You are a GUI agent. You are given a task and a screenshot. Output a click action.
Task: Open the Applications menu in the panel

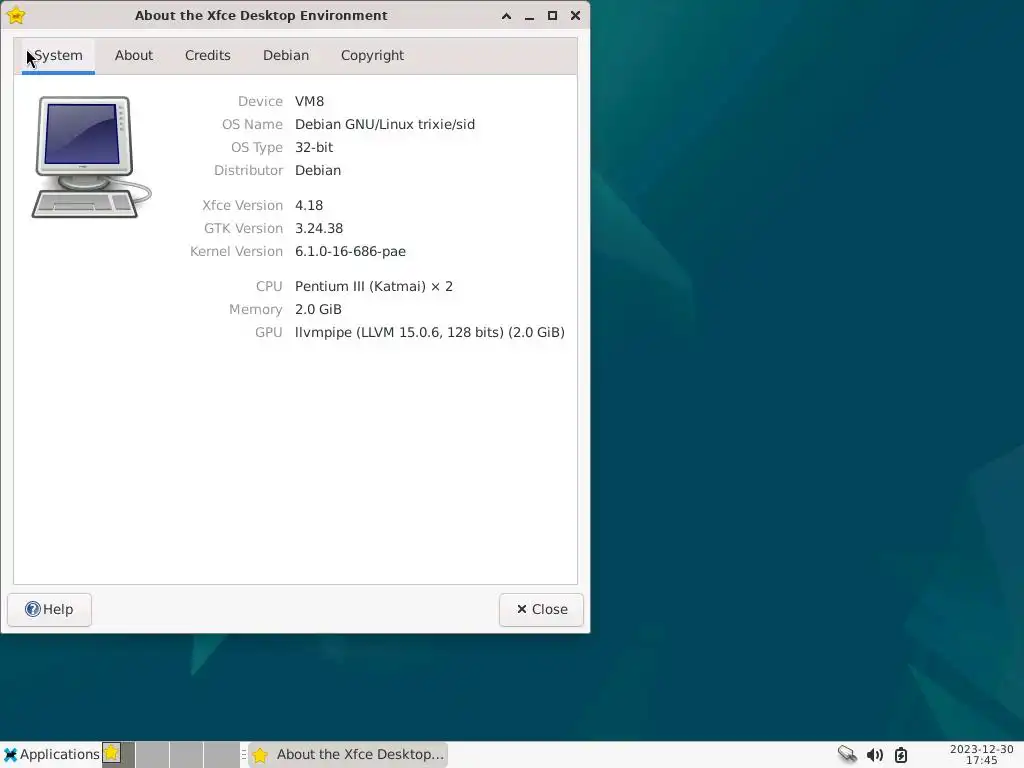pos(52,754)
